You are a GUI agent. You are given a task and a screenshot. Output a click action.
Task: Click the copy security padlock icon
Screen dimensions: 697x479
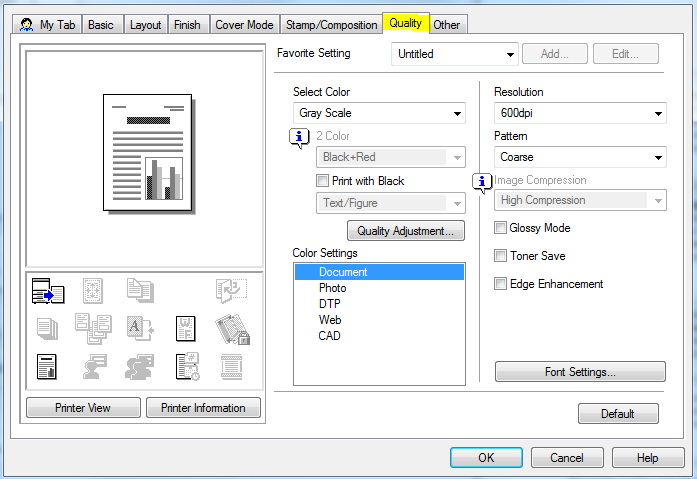(232, 328)
